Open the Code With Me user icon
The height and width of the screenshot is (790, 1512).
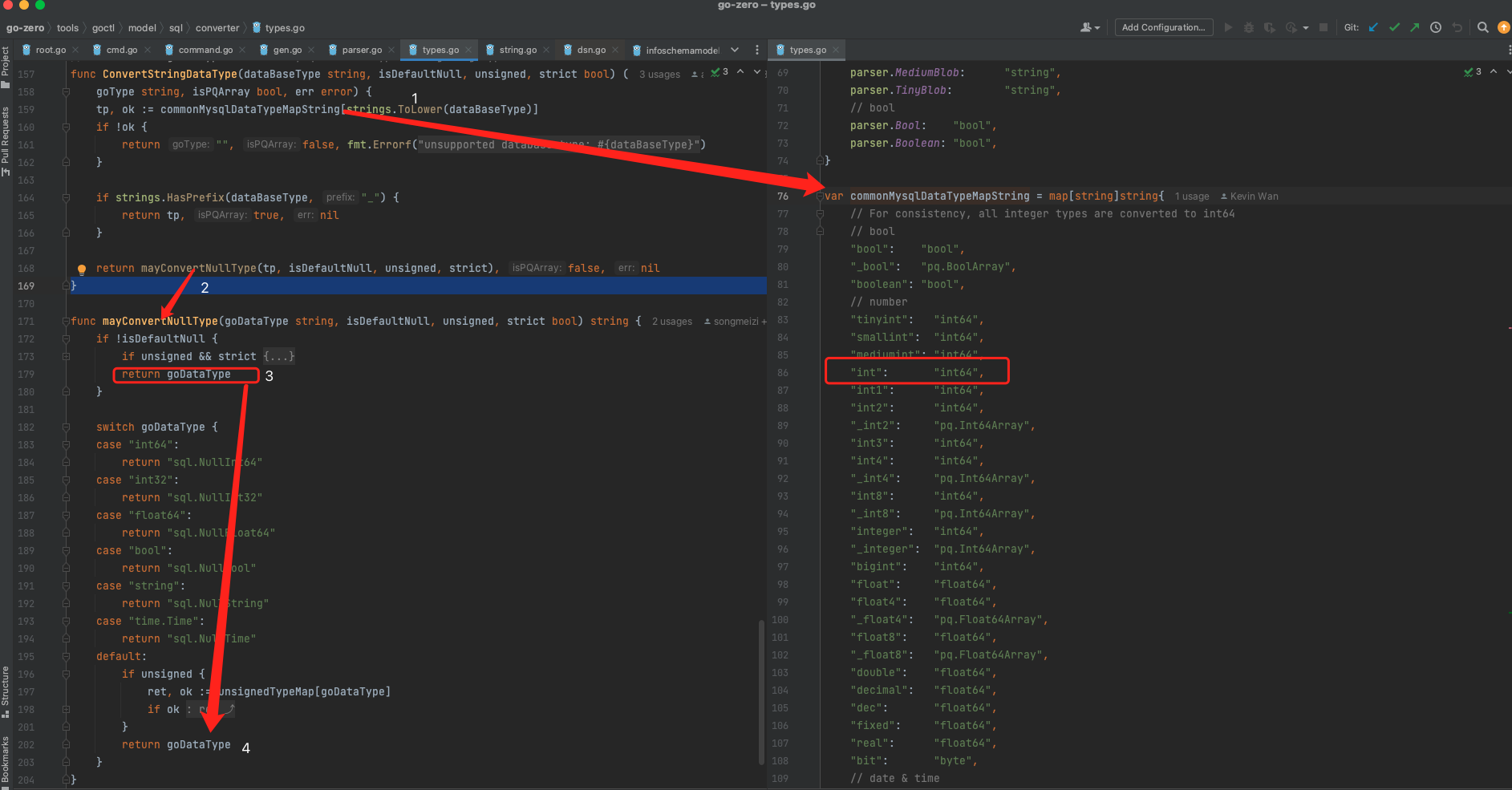tap(1089, 27)
